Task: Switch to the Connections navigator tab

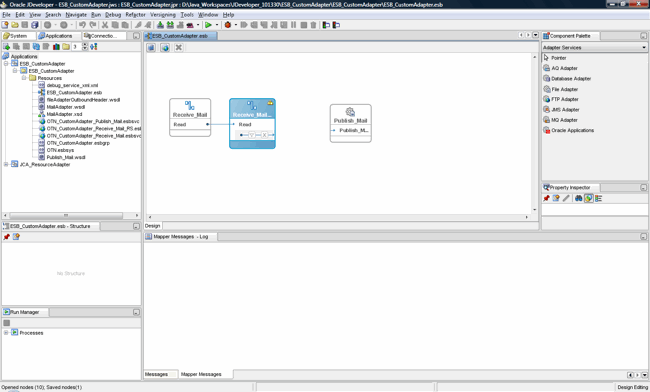Action: click(104, 36)
